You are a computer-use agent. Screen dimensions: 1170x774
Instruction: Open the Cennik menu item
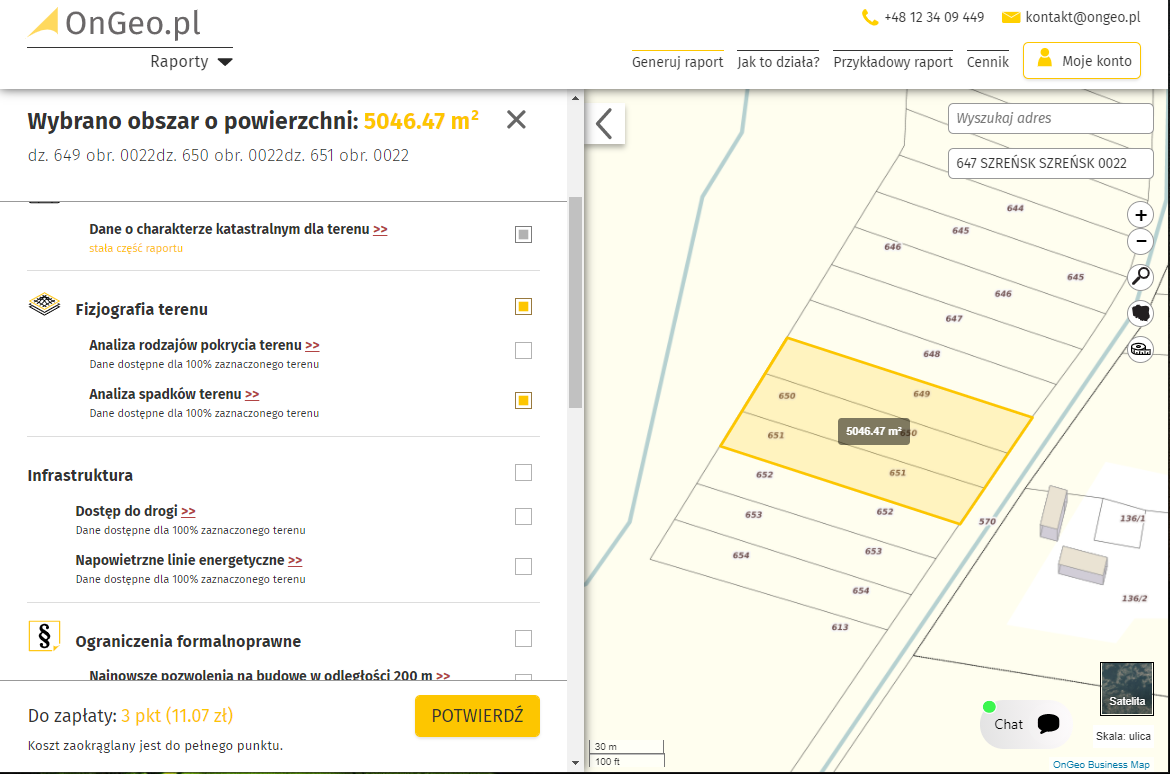click(x=987, y=62)
